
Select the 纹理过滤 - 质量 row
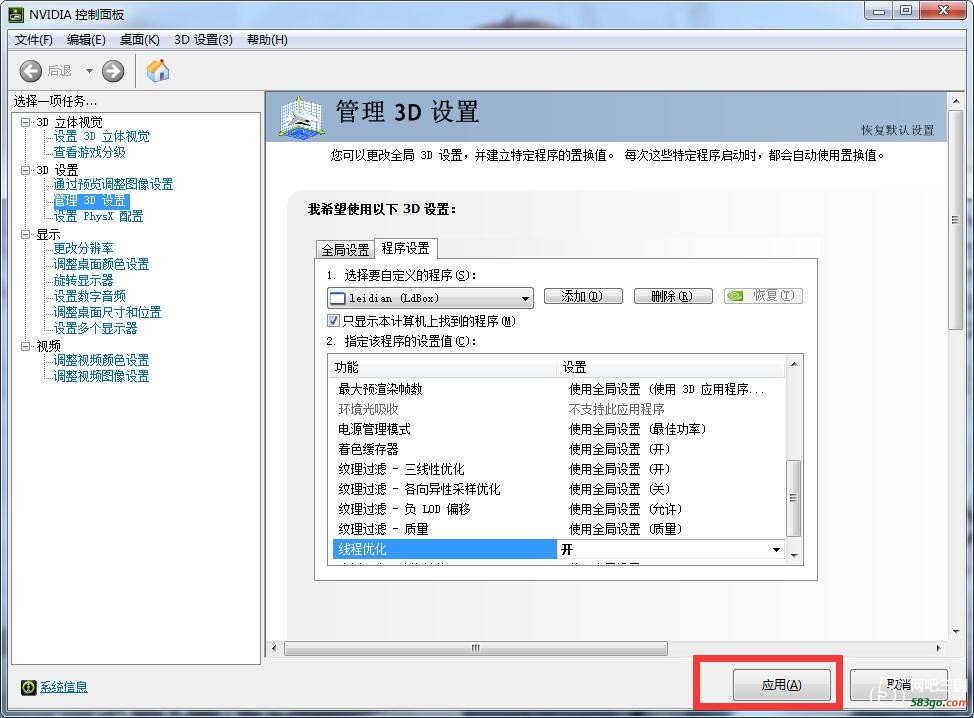click(x=558, y=529)
